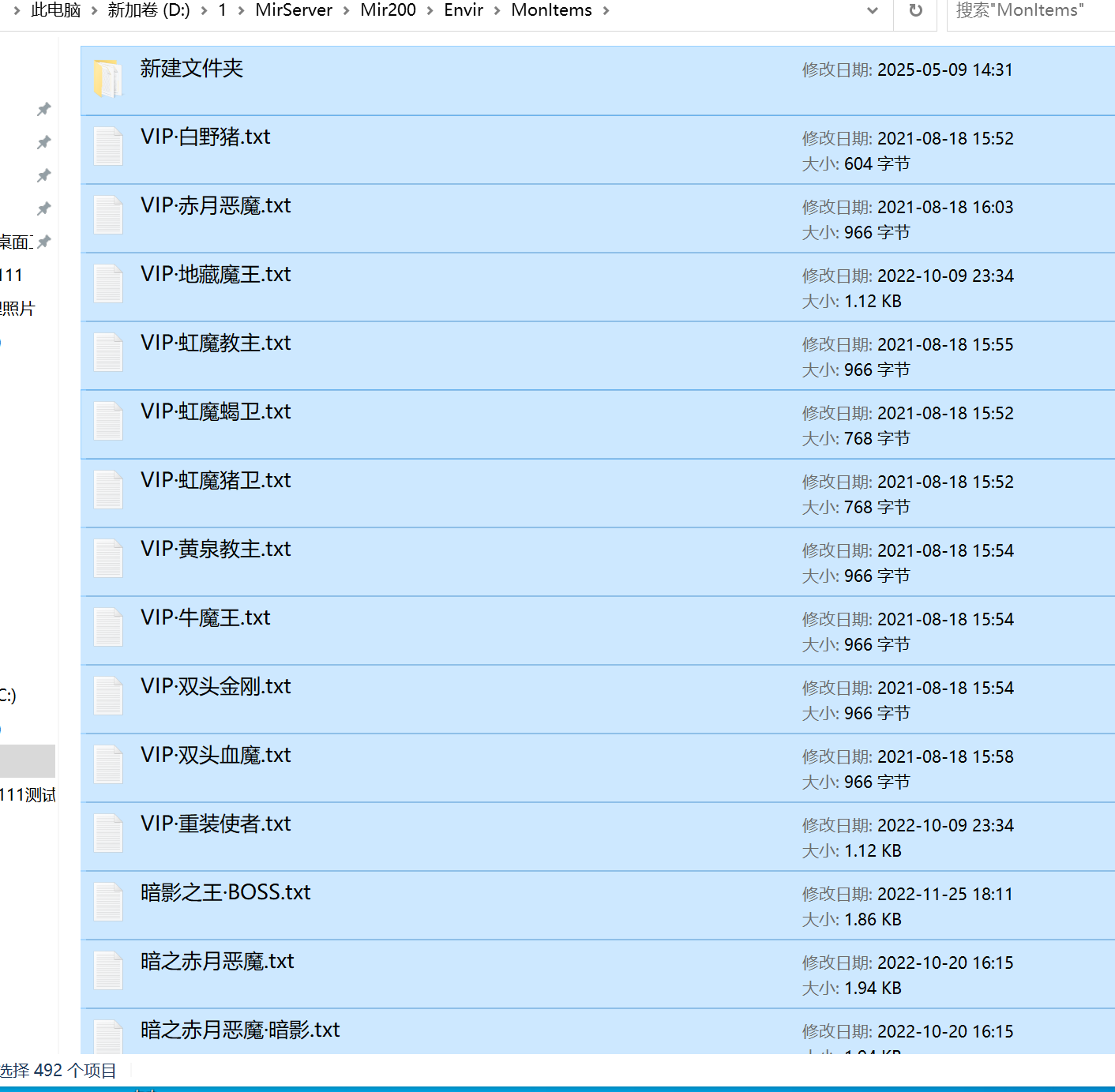Click the pin icon beside 桌面
Screen dimensions: 1115x1092
point(44,242)
